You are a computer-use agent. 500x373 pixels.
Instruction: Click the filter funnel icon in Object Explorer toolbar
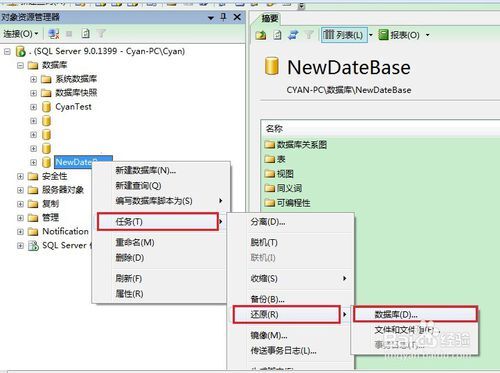pyautogui.click(x=101, y=33)
